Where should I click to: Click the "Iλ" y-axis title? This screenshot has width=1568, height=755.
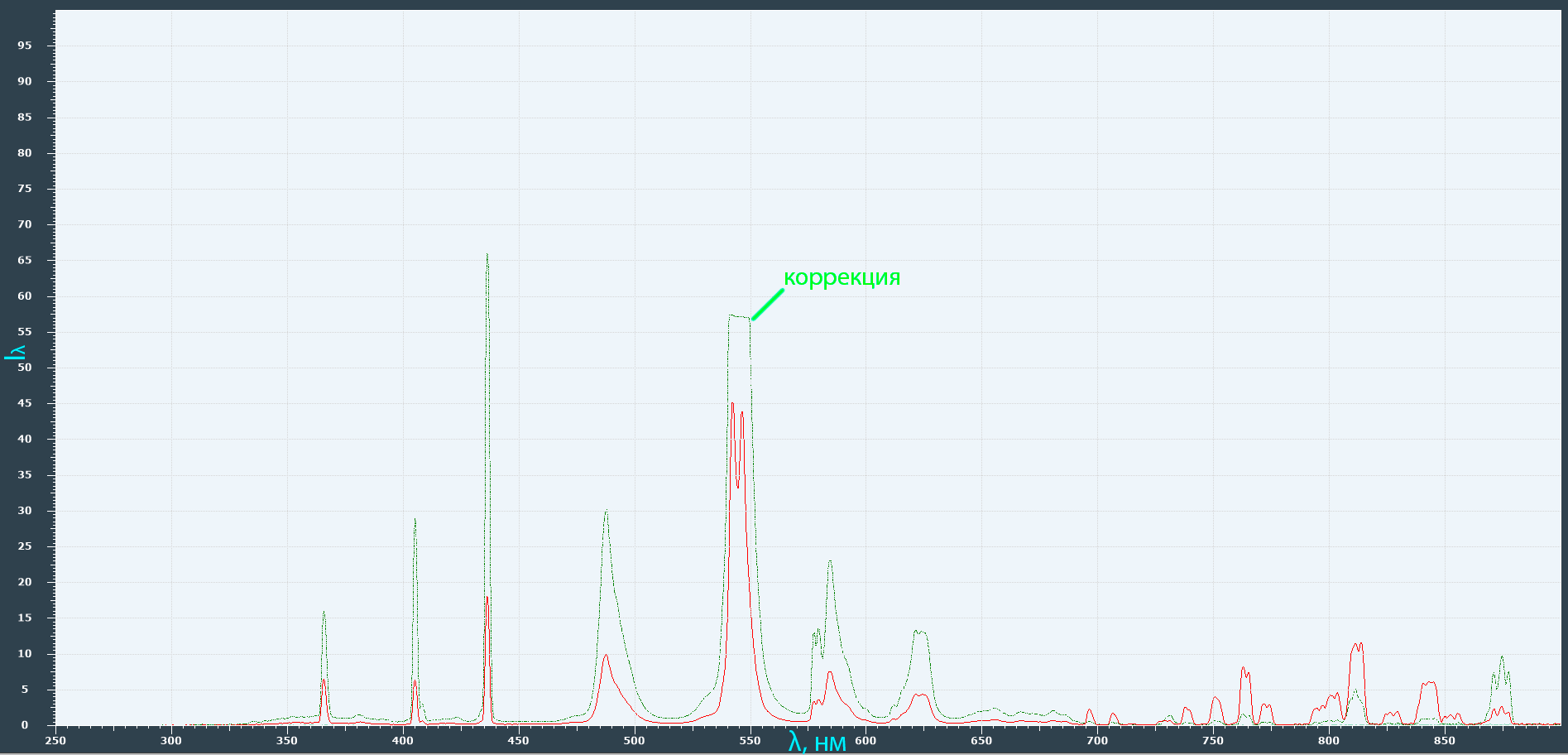coord(15,352)
